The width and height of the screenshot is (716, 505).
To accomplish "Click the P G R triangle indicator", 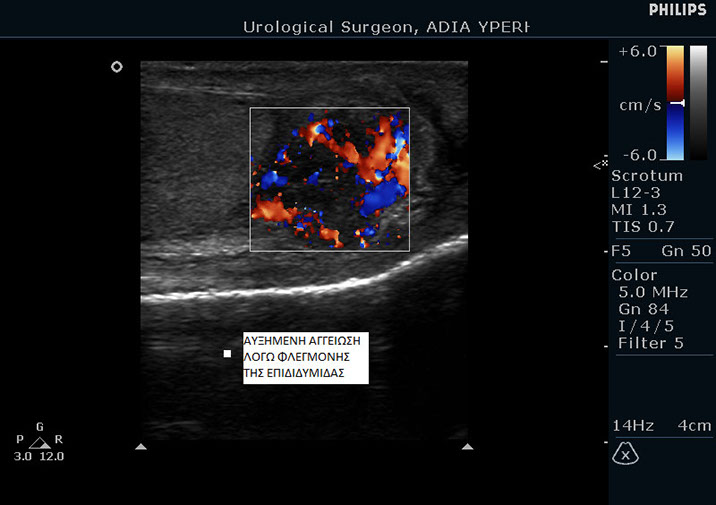I will 39,441.
